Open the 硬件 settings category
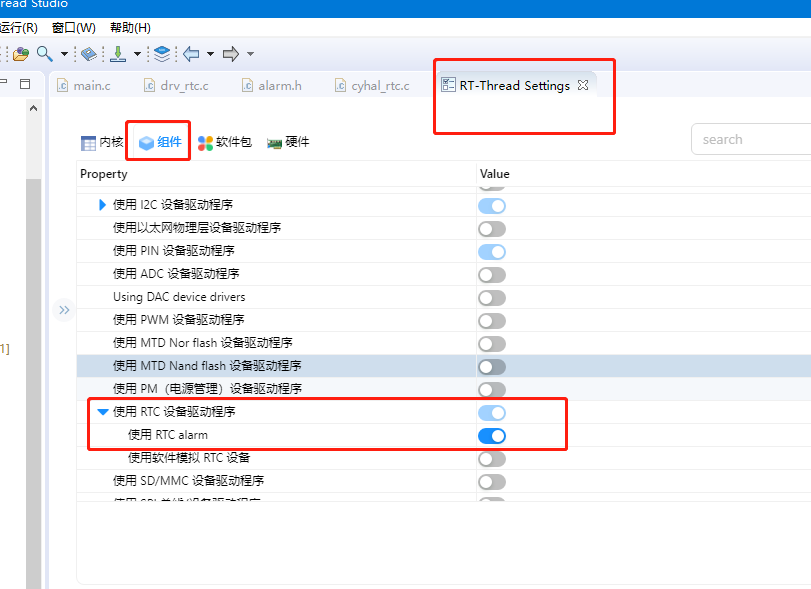This screenshot has width=811, height=589. [x=288, y=142]
